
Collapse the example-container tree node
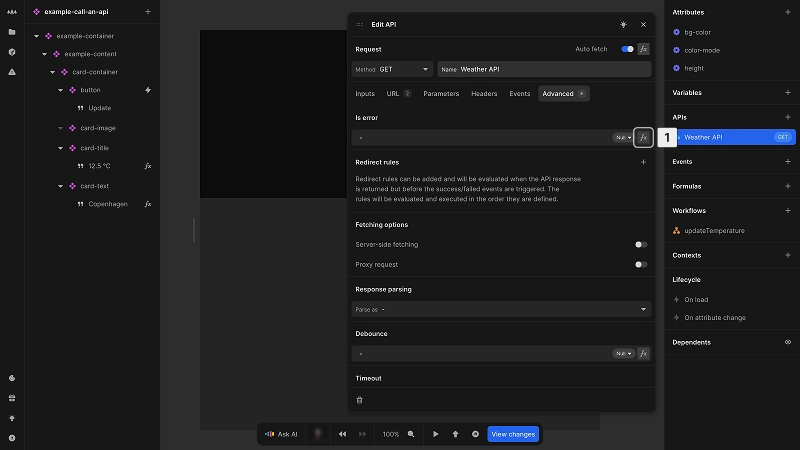36,36
